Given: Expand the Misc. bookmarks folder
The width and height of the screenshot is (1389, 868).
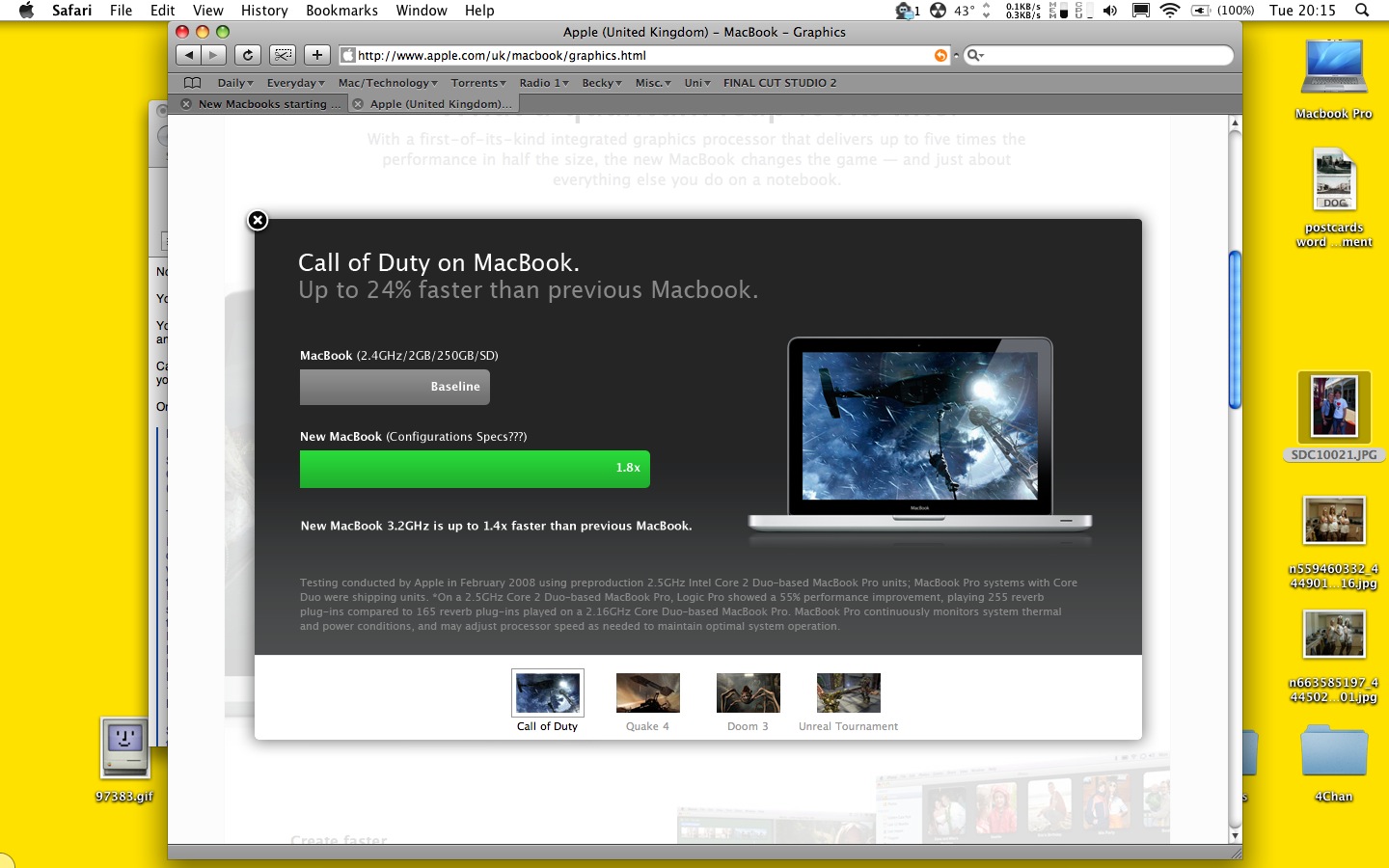Looking at the screenshot, I should (653, 83).
